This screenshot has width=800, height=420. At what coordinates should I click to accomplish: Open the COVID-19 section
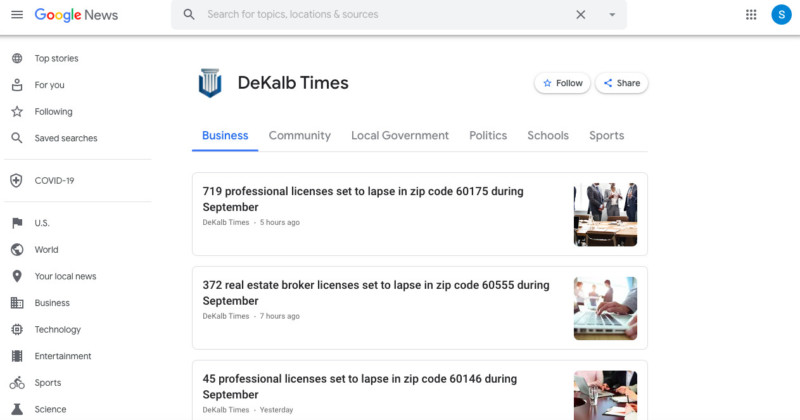pos(54,181)
